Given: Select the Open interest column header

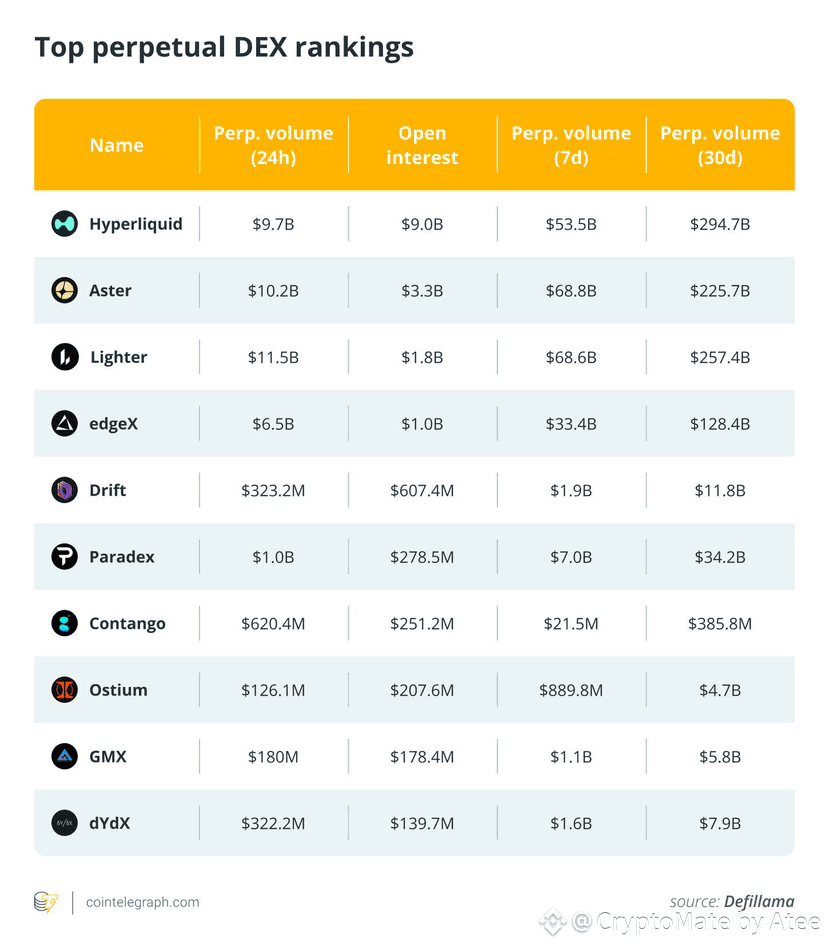Looking at the screenshot, I should tap(422, 145).
